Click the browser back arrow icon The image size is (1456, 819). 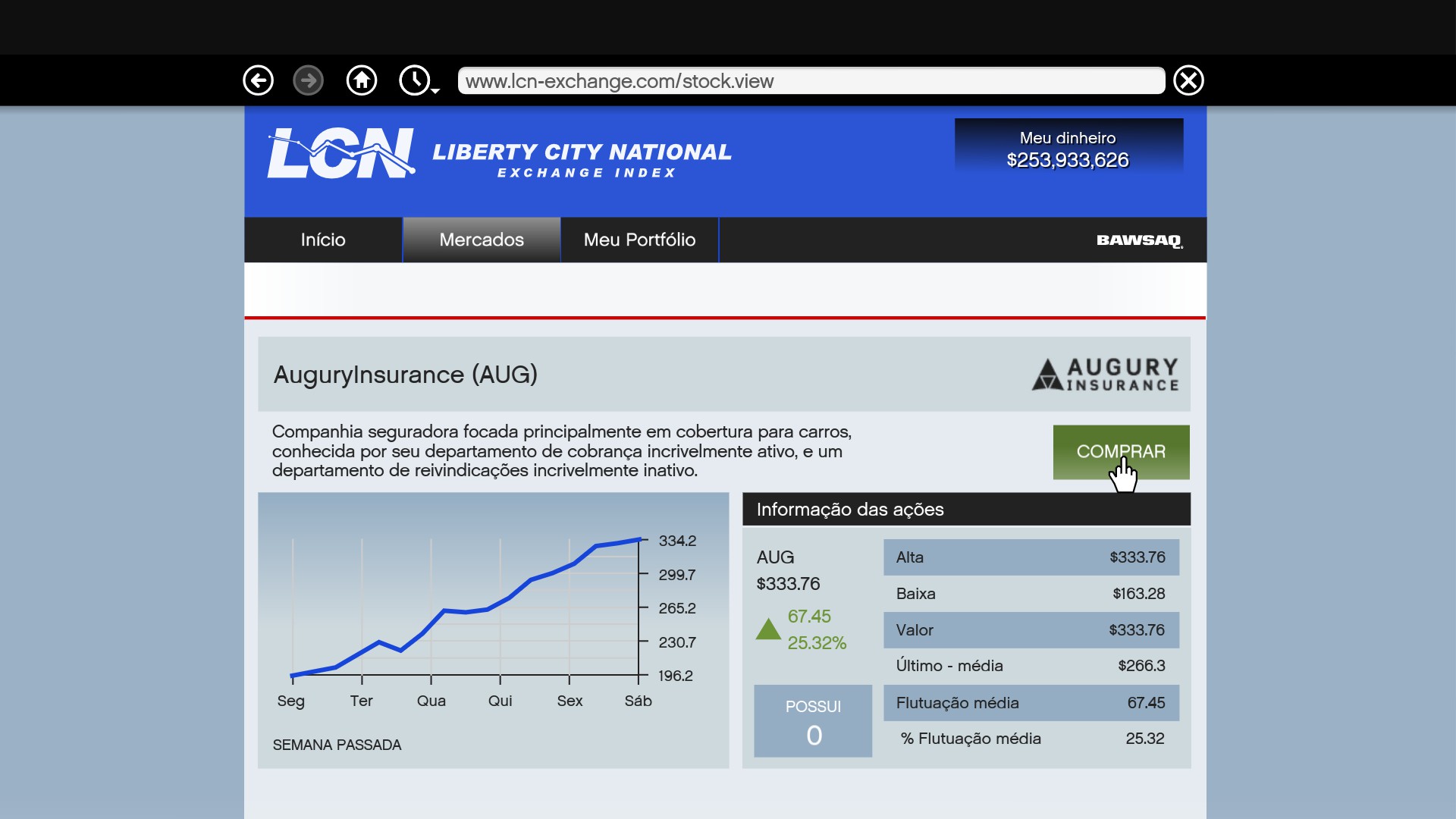[258, 80]
